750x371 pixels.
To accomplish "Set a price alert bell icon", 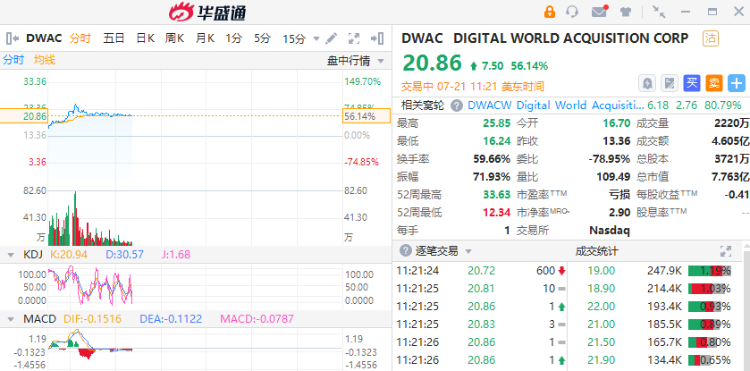I will (647, 83).
